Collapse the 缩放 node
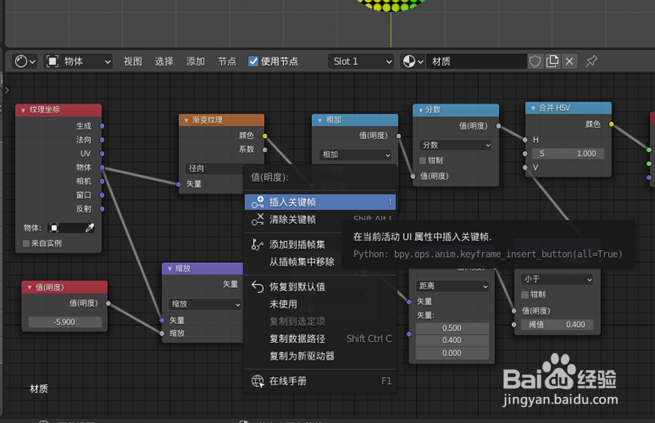 (170, 268)
